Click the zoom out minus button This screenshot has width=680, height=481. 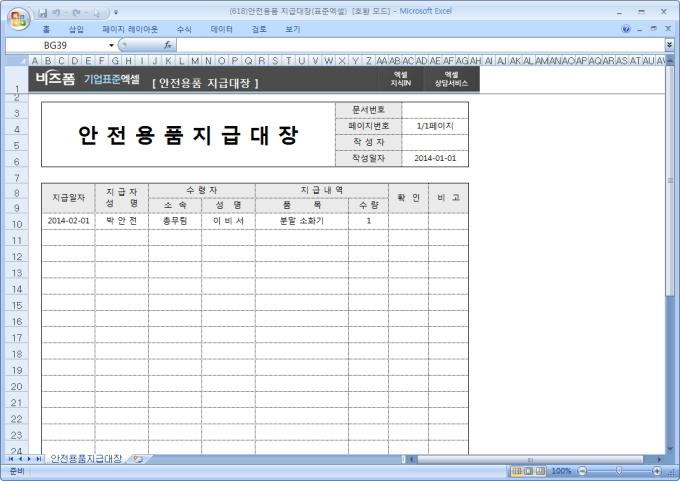point(582,471)
